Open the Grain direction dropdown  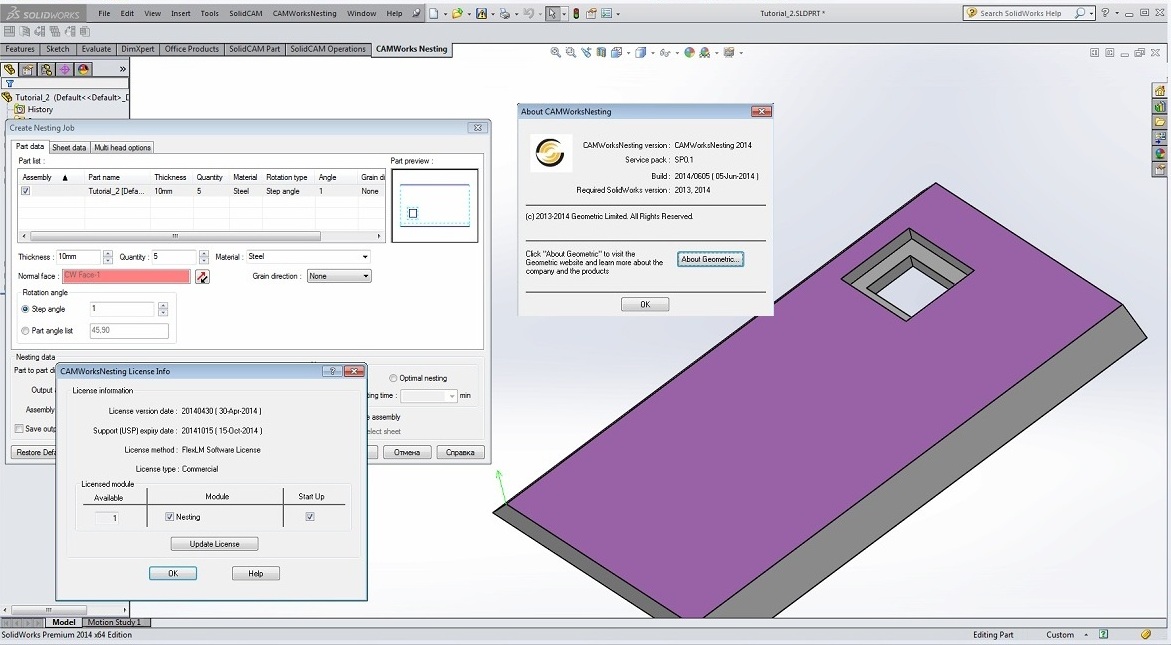[339, 276]
